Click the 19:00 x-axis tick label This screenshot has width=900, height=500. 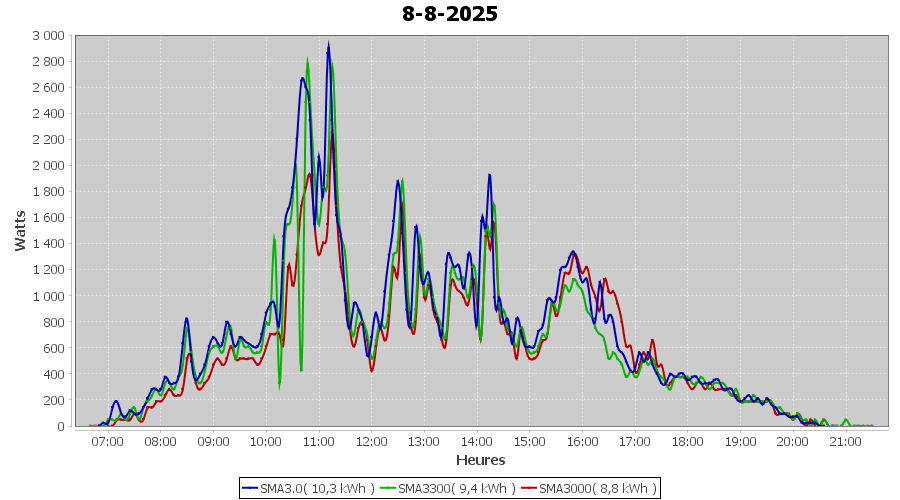(740, 442)
